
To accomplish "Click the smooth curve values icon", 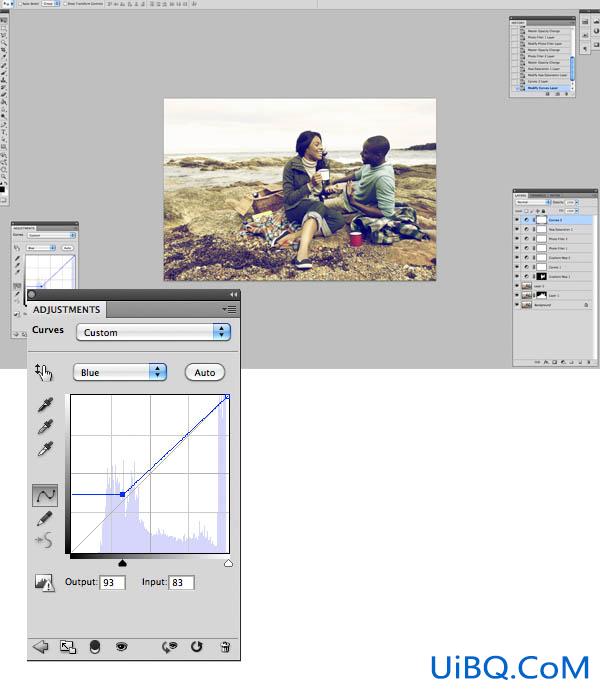I will (45, 540).
